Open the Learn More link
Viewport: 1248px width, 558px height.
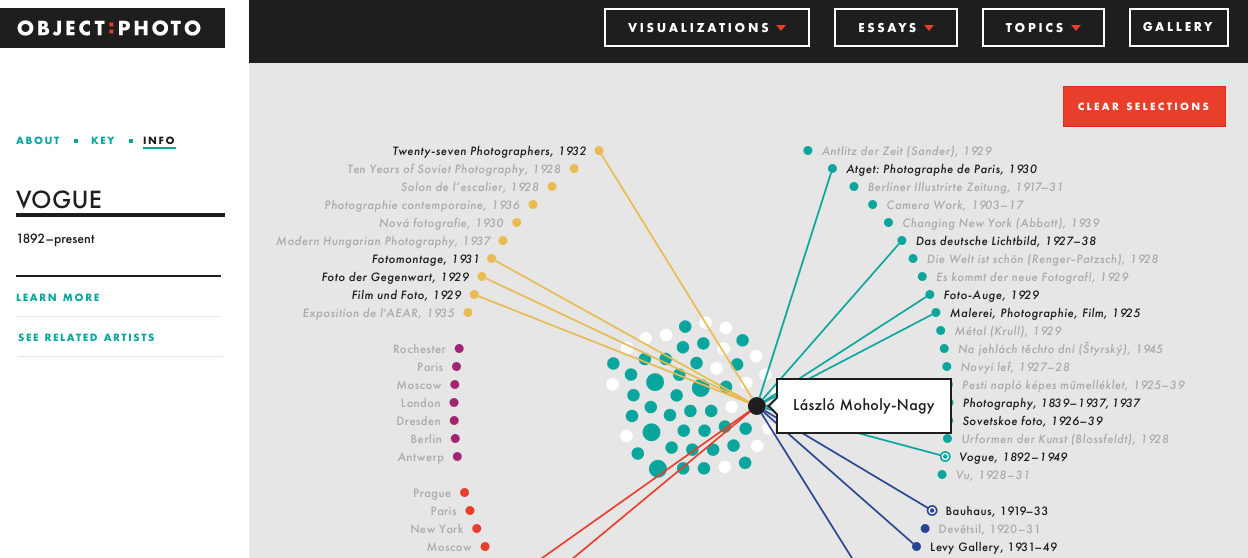[58, 297]
